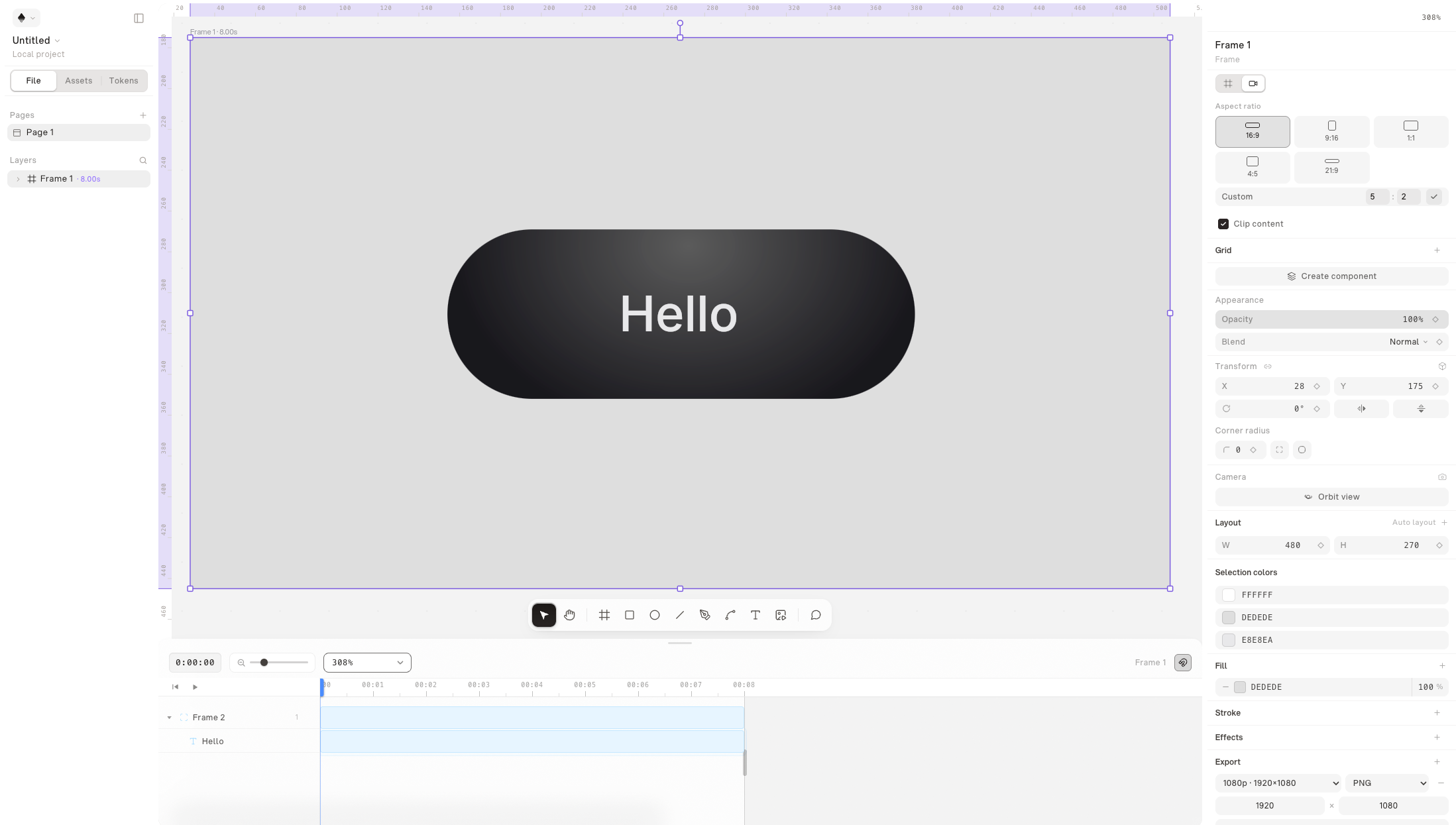Viewport: 1456px width, 825px height.
Task: Click the timeline link icon beside Frame 1
Action: pyautogui.click(x=1183, y=663)
